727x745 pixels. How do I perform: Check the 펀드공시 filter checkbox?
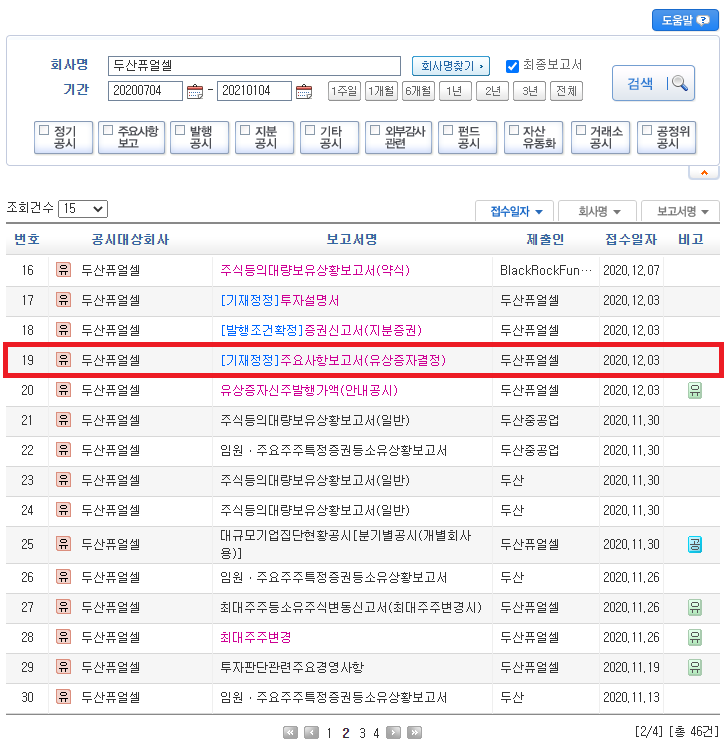pyautogui.click(x=448, y=130)
